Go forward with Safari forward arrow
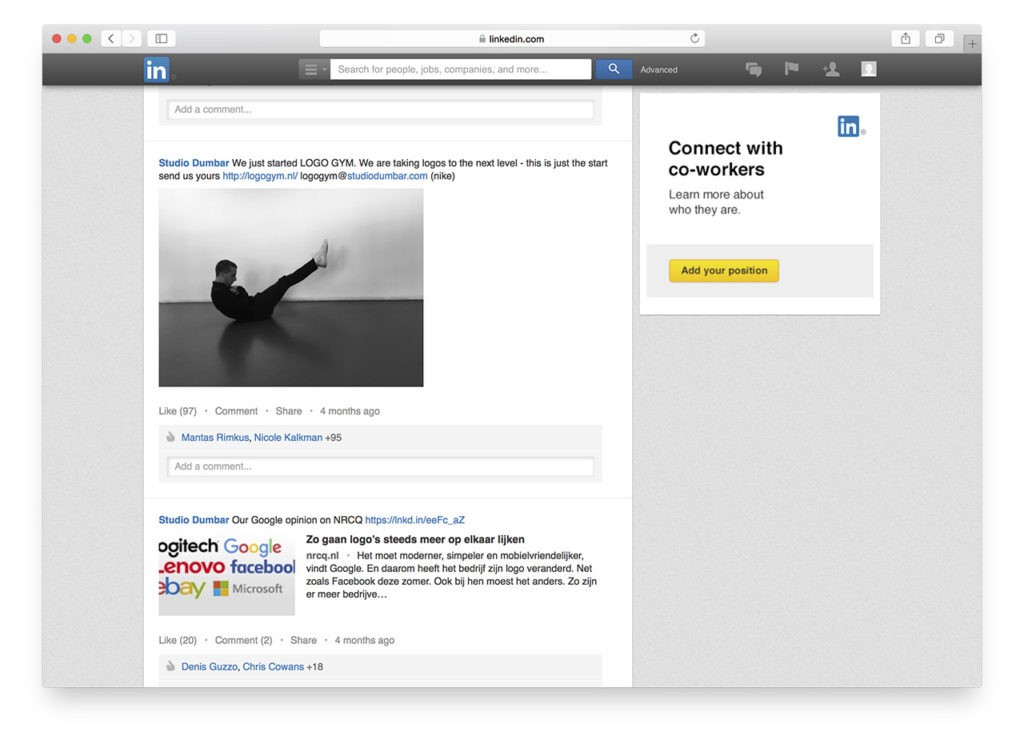Screen dimensions: 1024x748 [x=131, y=39]
